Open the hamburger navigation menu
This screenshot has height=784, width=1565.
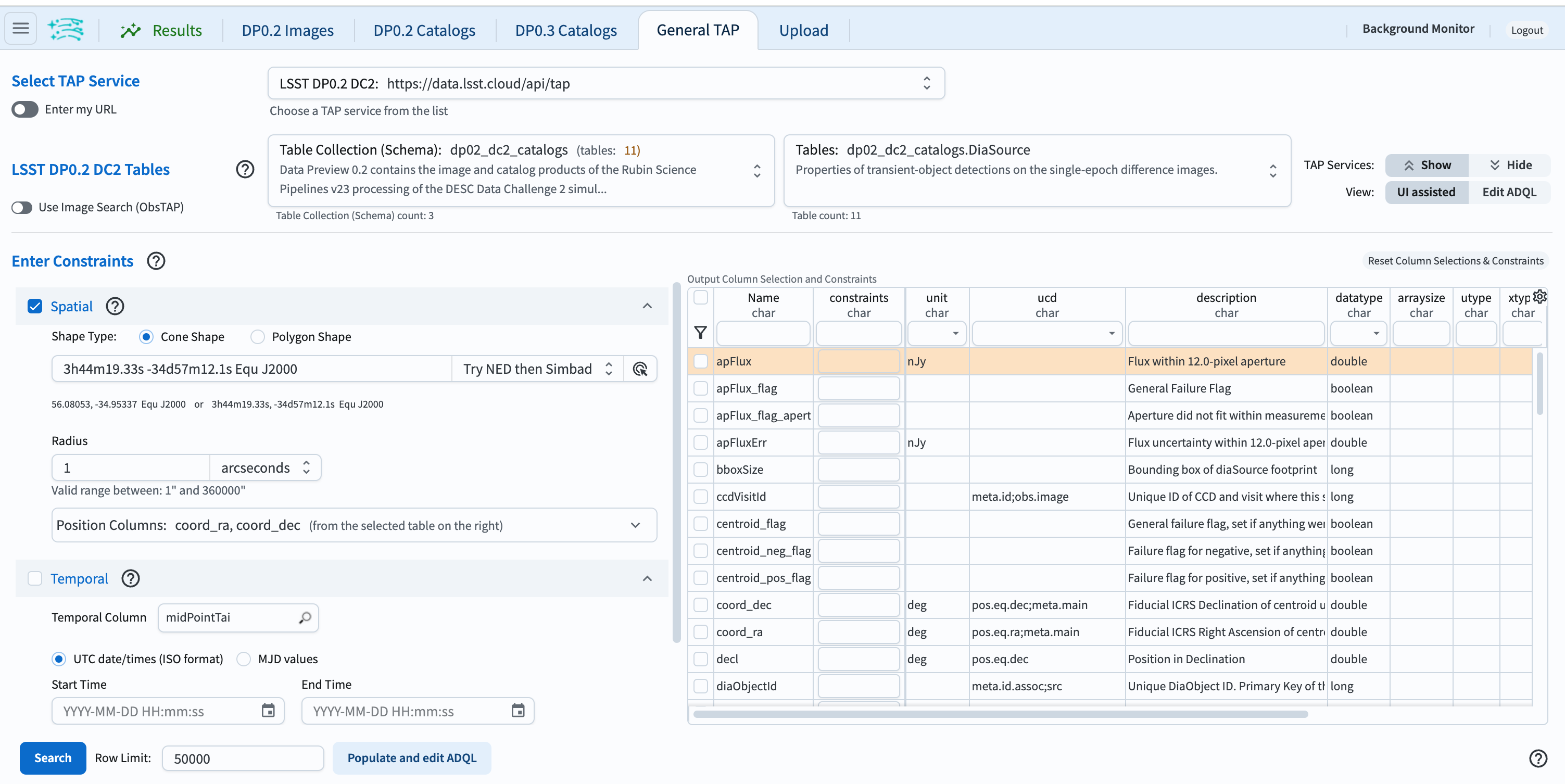(x=20, y=29)
